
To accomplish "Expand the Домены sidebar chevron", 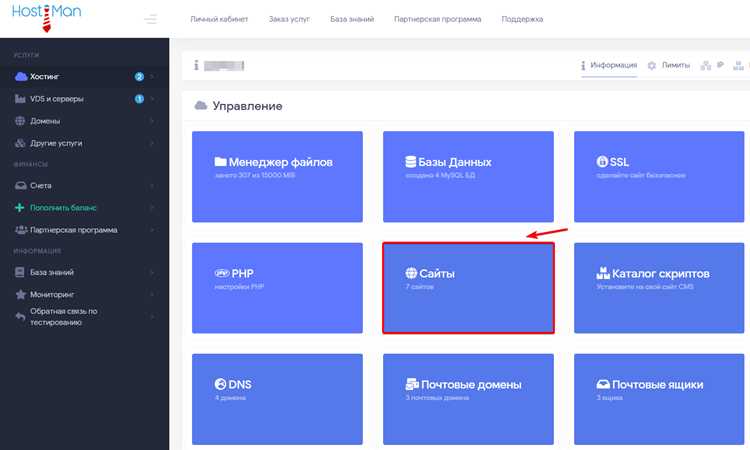I will (152, 121).
